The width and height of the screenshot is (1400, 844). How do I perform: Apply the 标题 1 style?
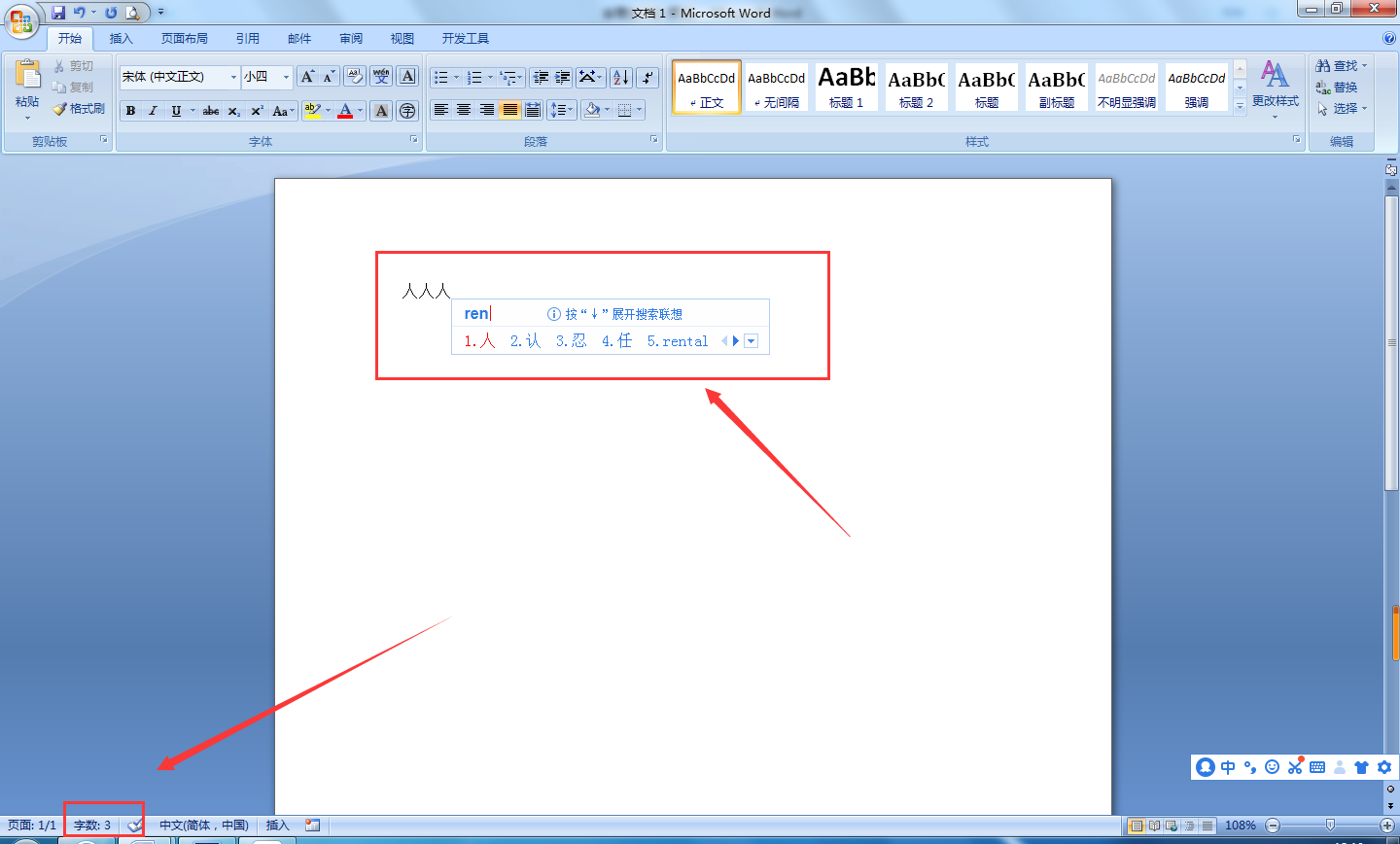(846, 87)
